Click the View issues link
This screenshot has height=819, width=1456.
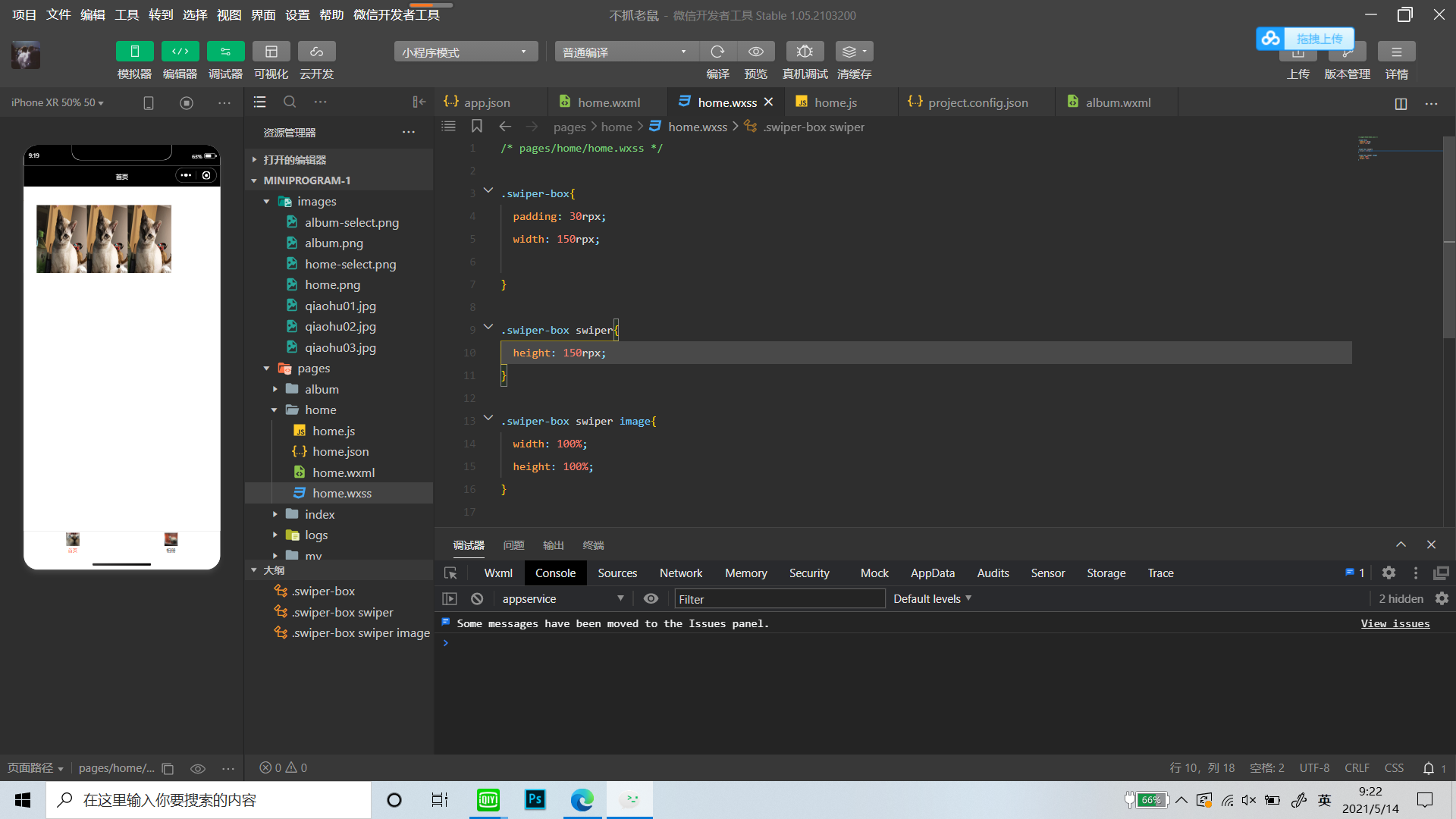1395,623
